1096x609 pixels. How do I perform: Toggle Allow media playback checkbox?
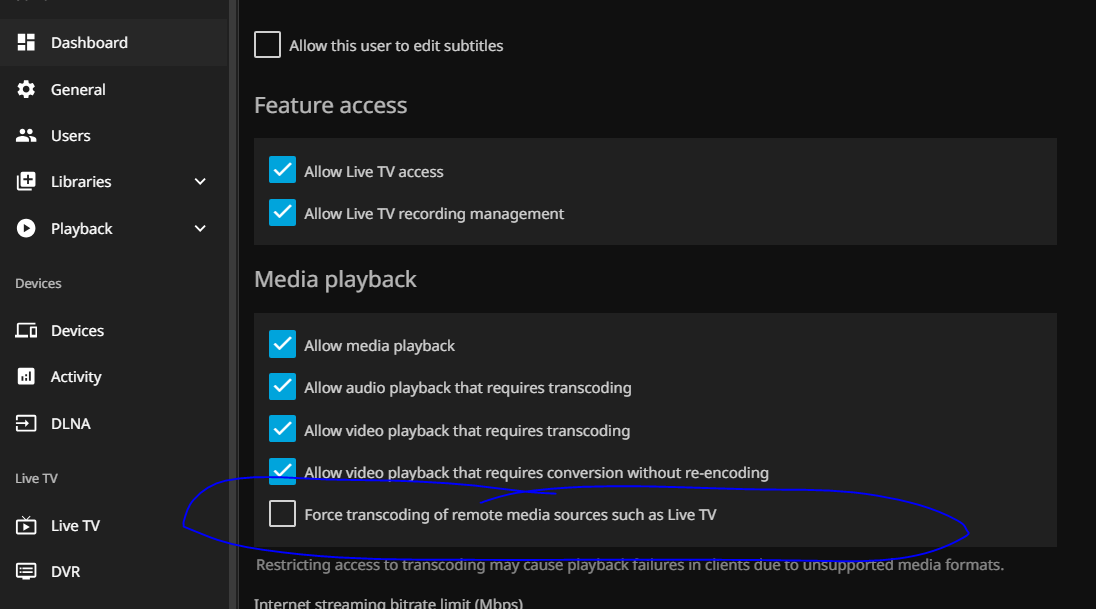(283, 345)
